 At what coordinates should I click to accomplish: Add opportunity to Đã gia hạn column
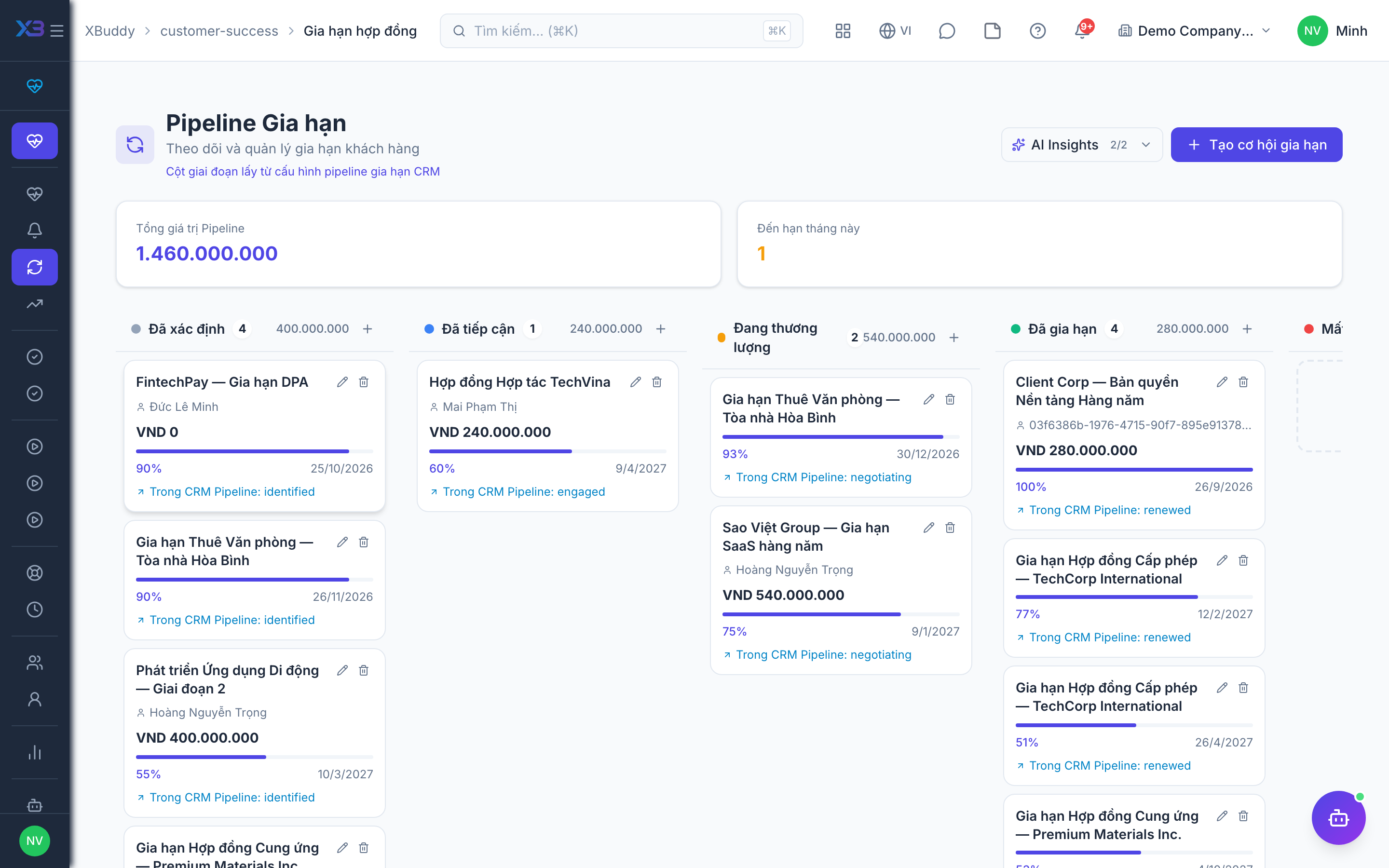(1247, 328)
